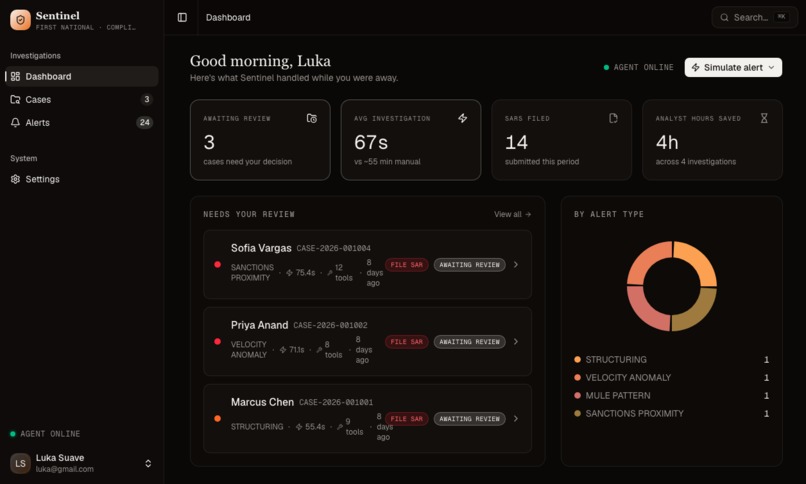806x484 pixels.
Task: Click the Priya Anand name
Action: click(x=259, y=325)
